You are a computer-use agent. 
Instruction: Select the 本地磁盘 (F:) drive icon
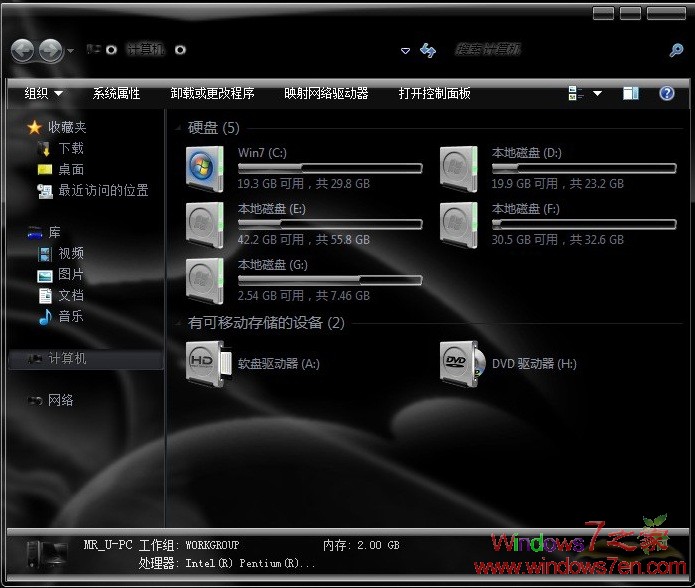[x=459, y=225]
